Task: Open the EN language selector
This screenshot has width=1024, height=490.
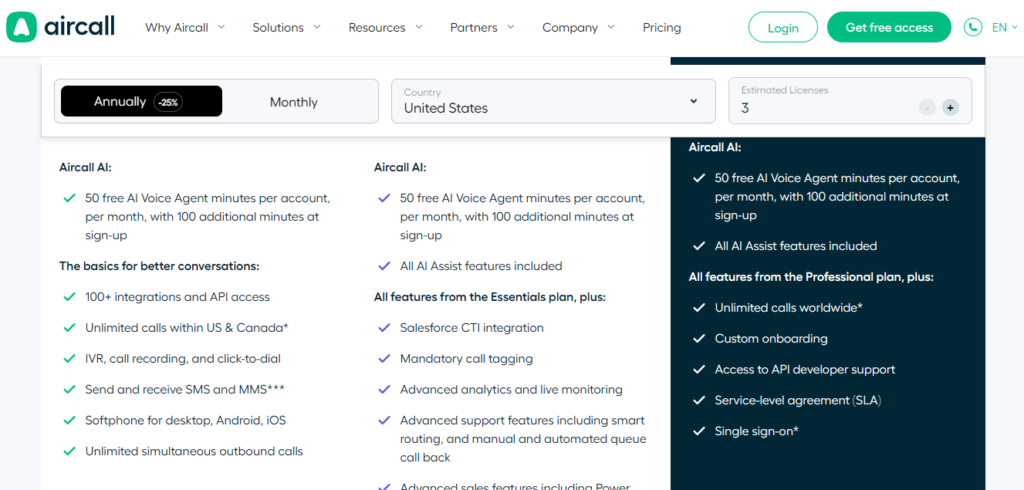Action: (1004, 28)
